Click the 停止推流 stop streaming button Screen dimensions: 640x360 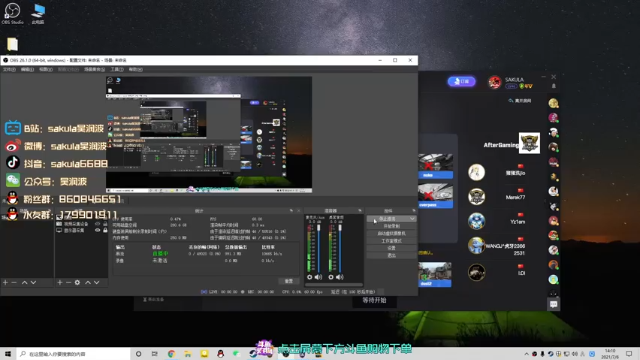coord(387,219)
